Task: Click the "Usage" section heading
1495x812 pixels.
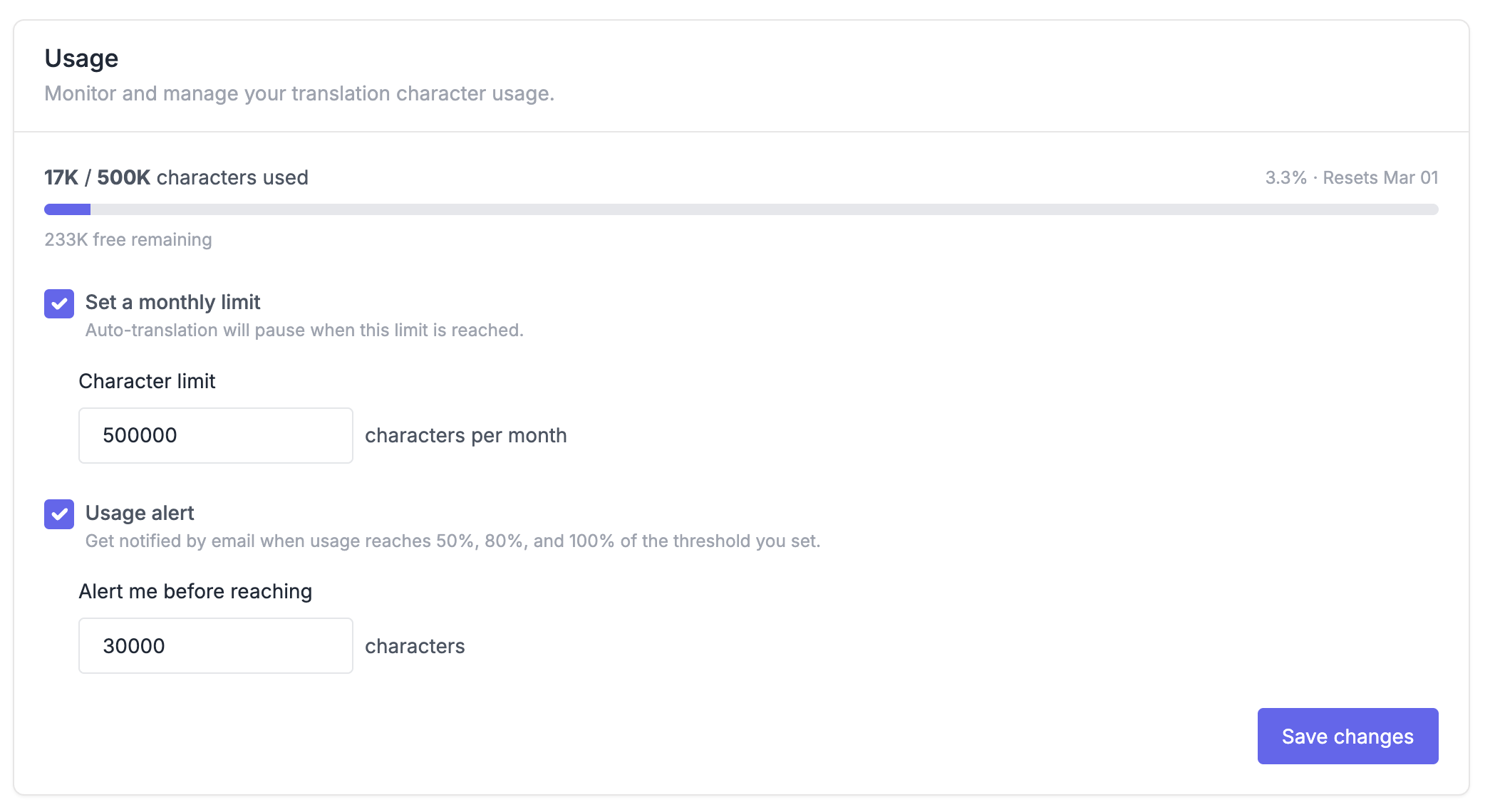Action: click(x=81, y=58)
